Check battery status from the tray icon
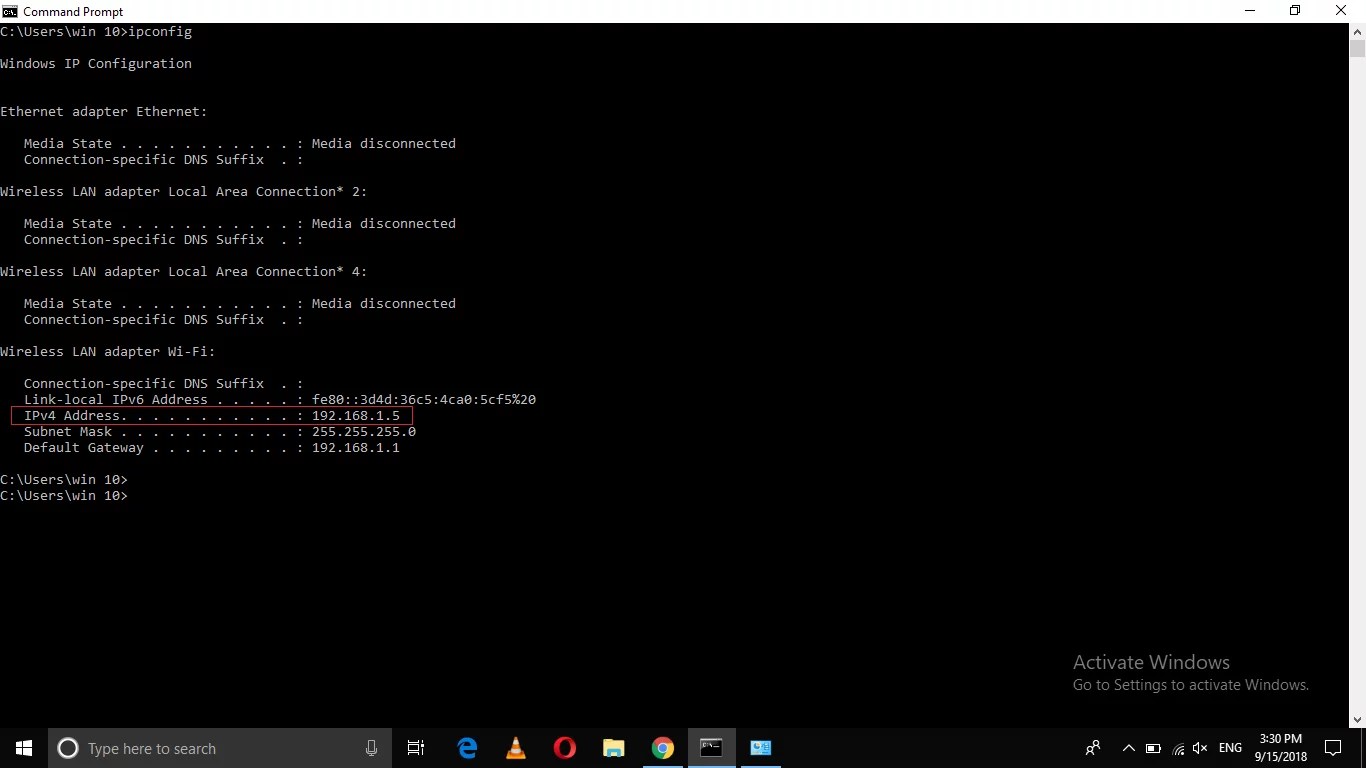 click(x=1153, y=748)
